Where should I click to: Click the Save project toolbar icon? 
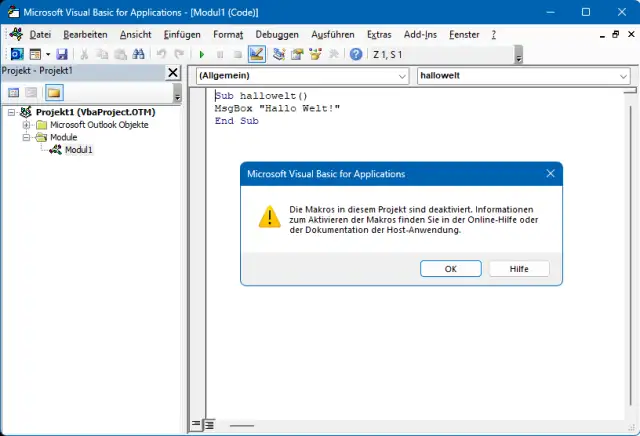pos(62,54)
